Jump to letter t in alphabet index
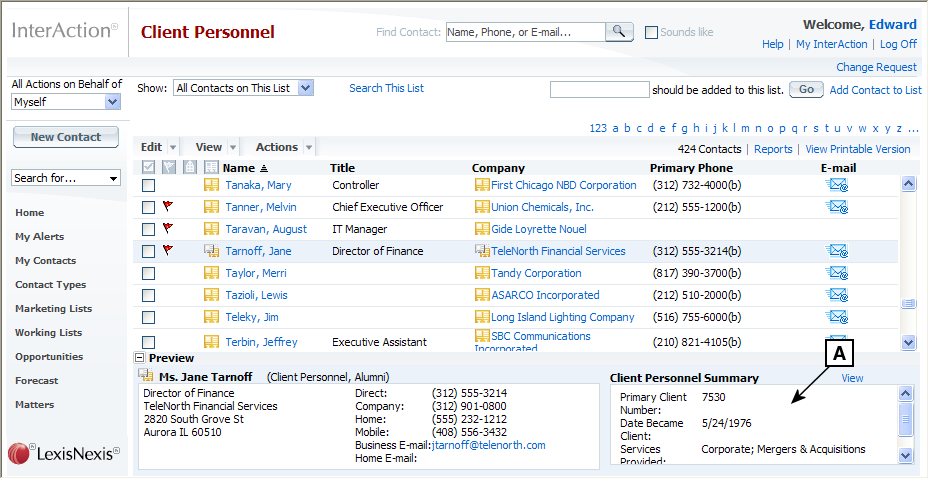This screenshot has height=481, width=930. (827, 129)
